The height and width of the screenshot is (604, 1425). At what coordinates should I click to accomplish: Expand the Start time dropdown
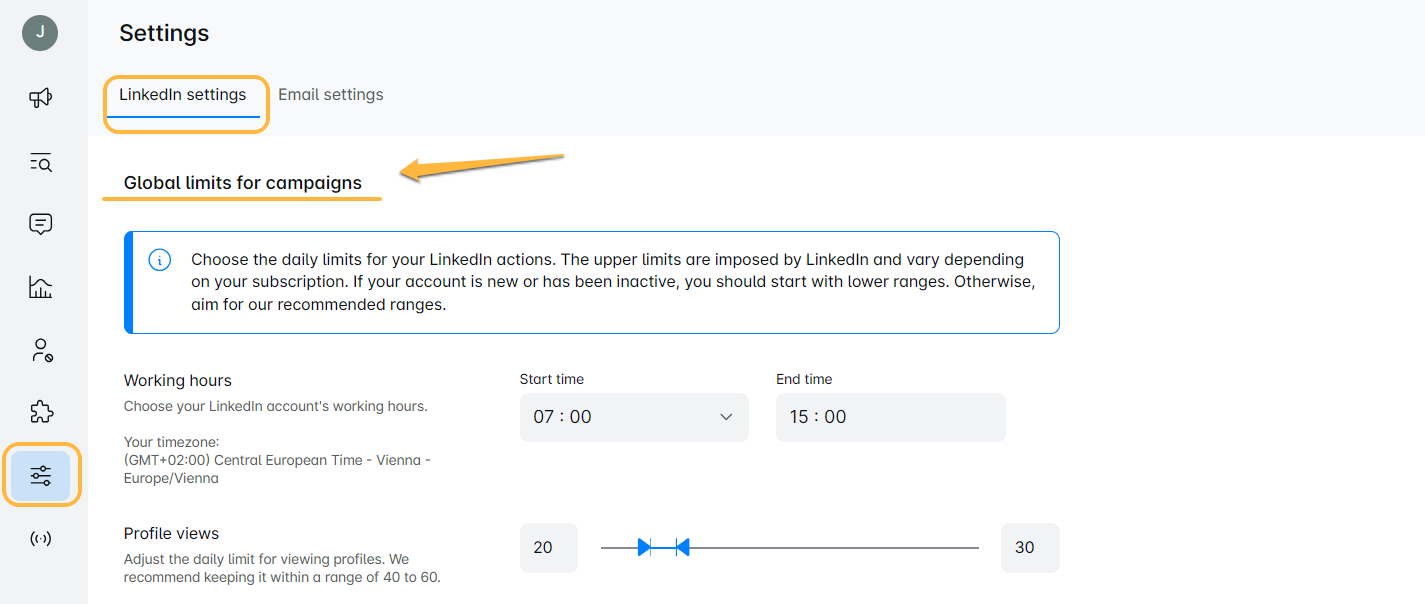pos(633,417)
